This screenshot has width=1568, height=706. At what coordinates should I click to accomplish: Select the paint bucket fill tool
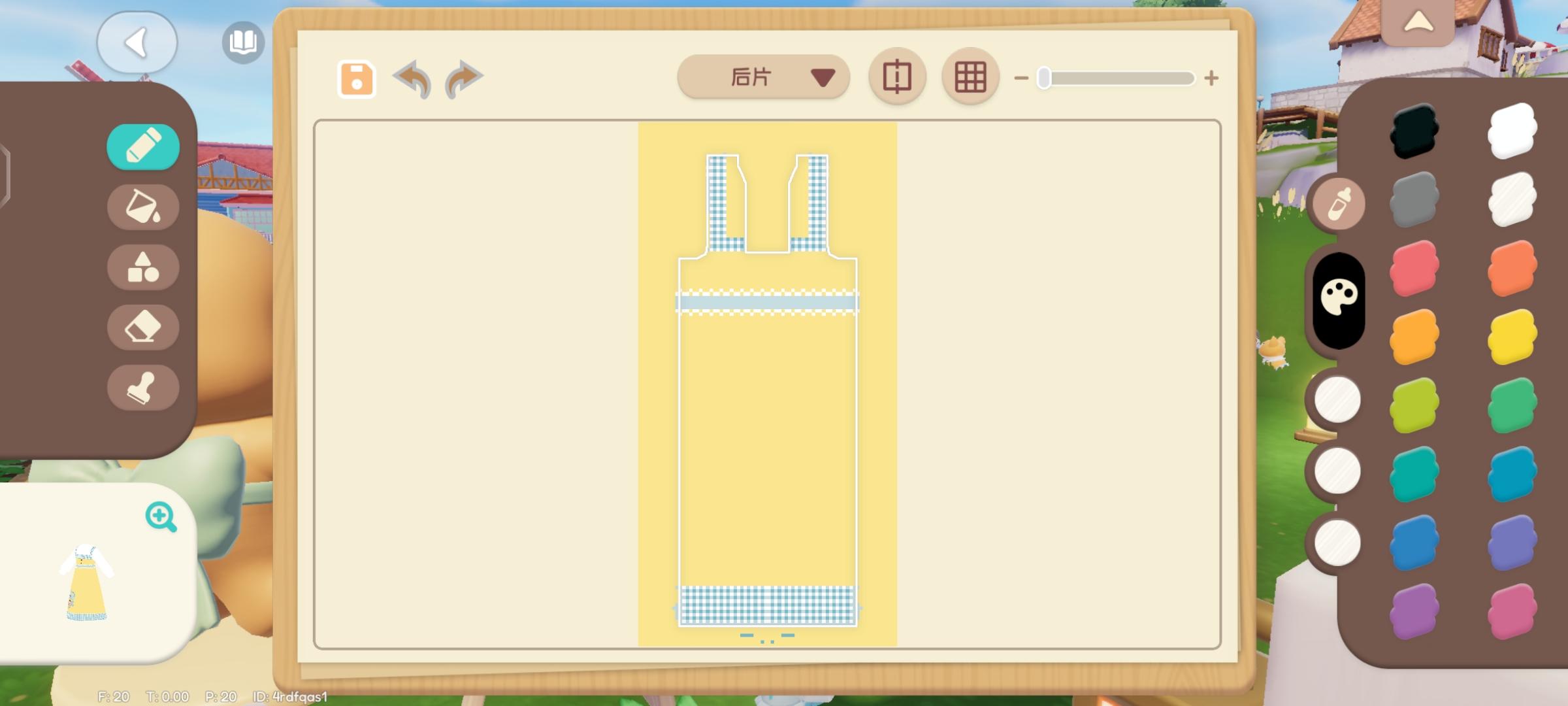coord(142,207)
